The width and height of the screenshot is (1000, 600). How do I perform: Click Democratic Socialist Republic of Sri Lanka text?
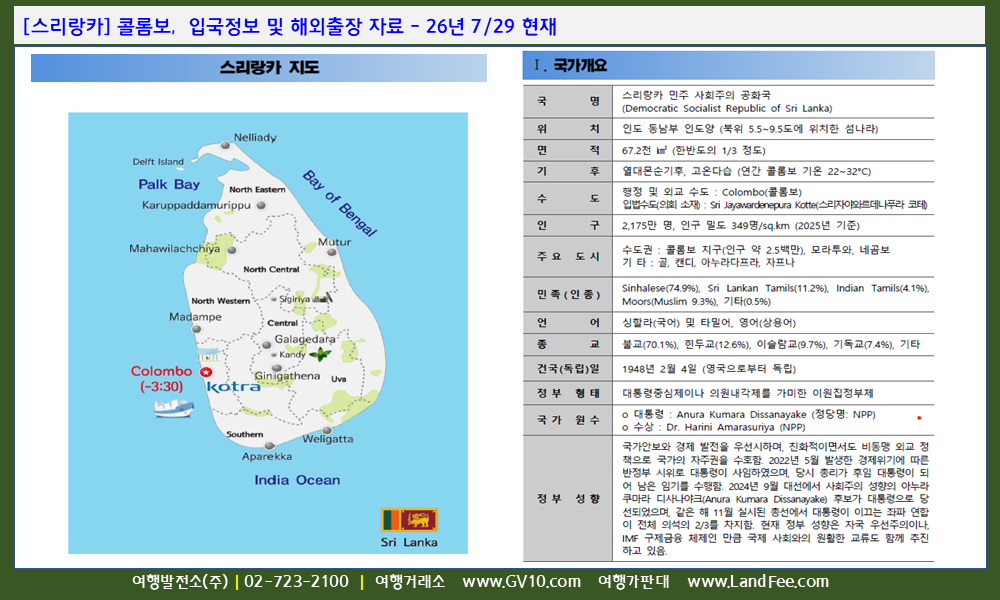727,108
